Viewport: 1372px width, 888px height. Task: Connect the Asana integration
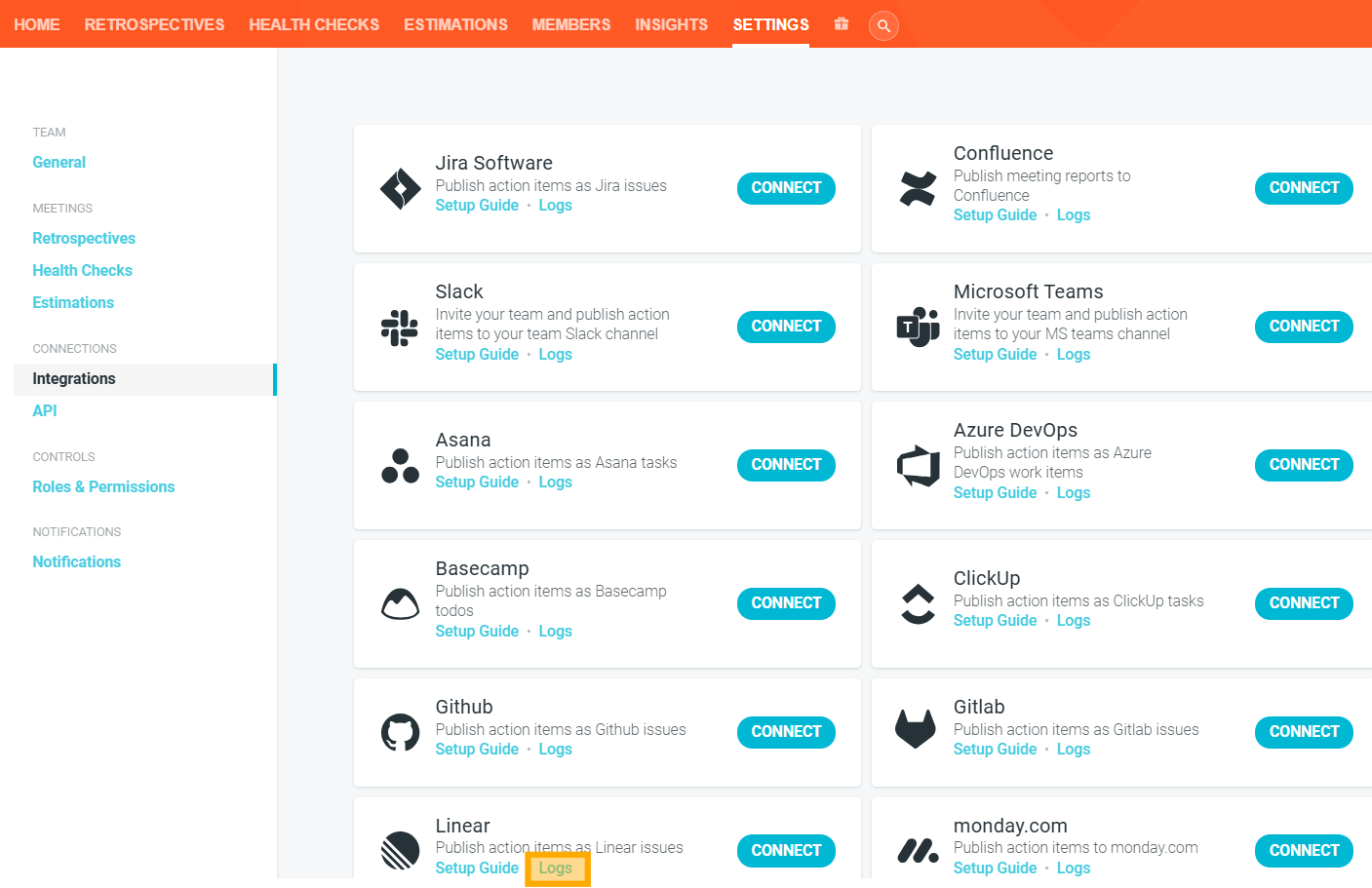[x=786, y=465]
